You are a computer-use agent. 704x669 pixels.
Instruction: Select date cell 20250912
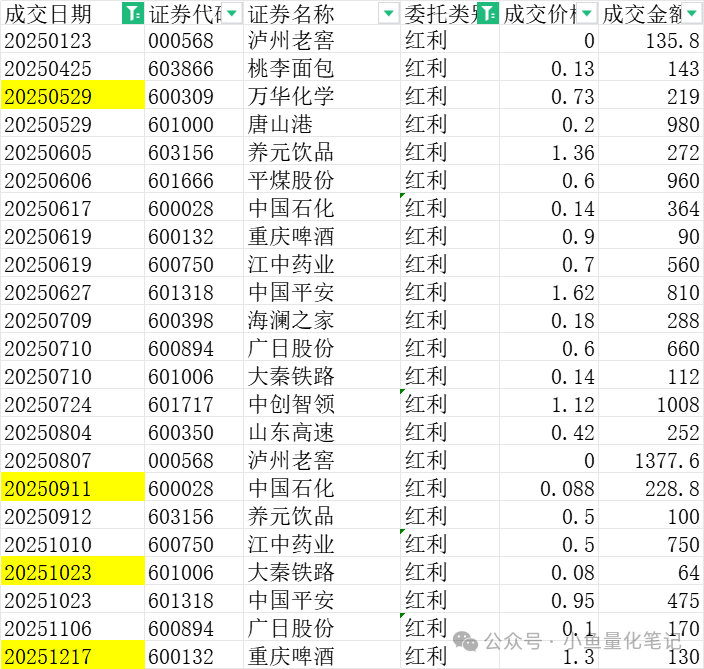click(73, 515)
